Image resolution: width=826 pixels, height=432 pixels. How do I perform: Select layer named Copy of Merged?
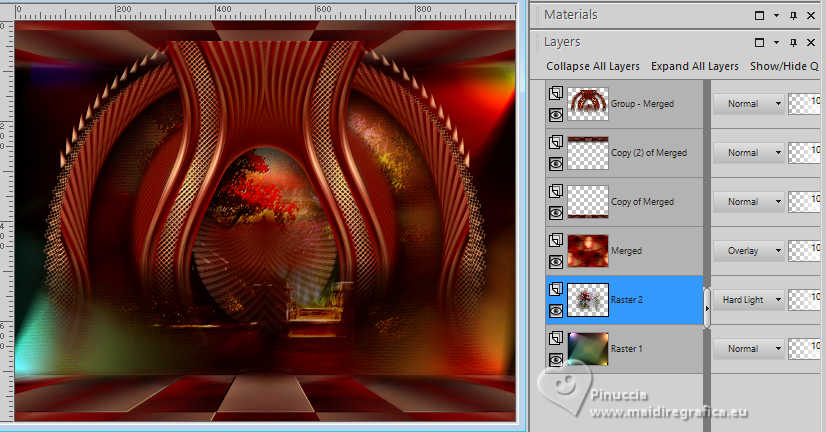point(642,202)
